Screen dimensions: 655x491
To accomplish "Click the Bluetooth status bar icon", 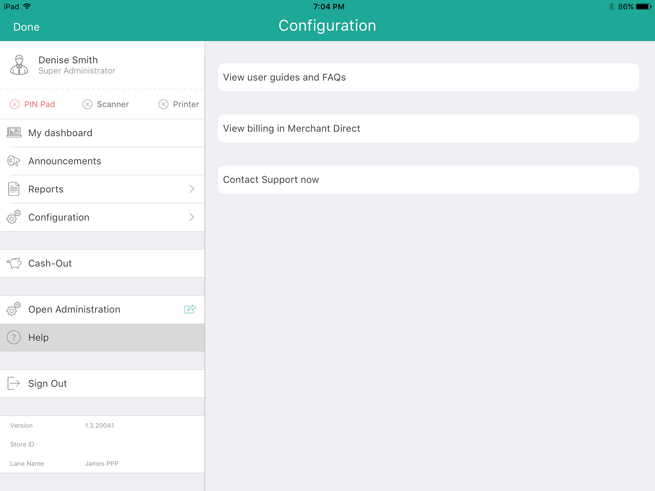I will coord(611,6).
